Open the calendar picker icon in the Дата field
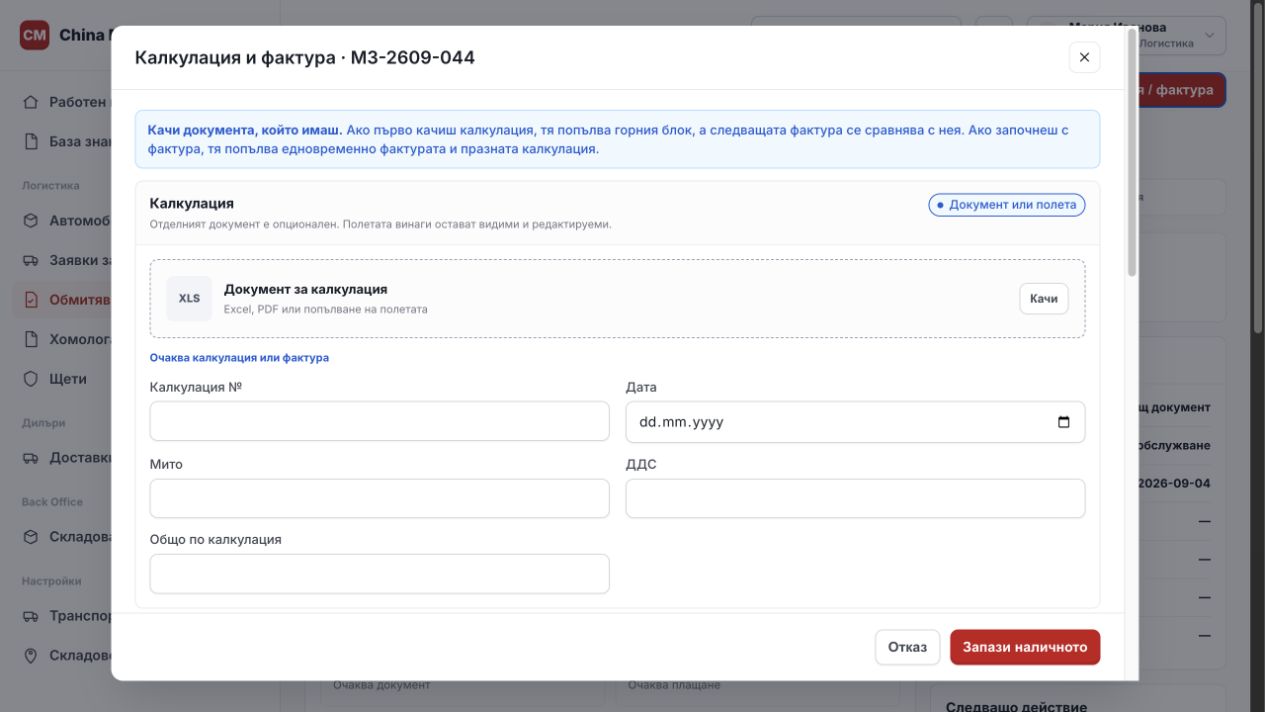Image resolution: width=1265 pixels, height=712 pixels. coord(1064,422)
